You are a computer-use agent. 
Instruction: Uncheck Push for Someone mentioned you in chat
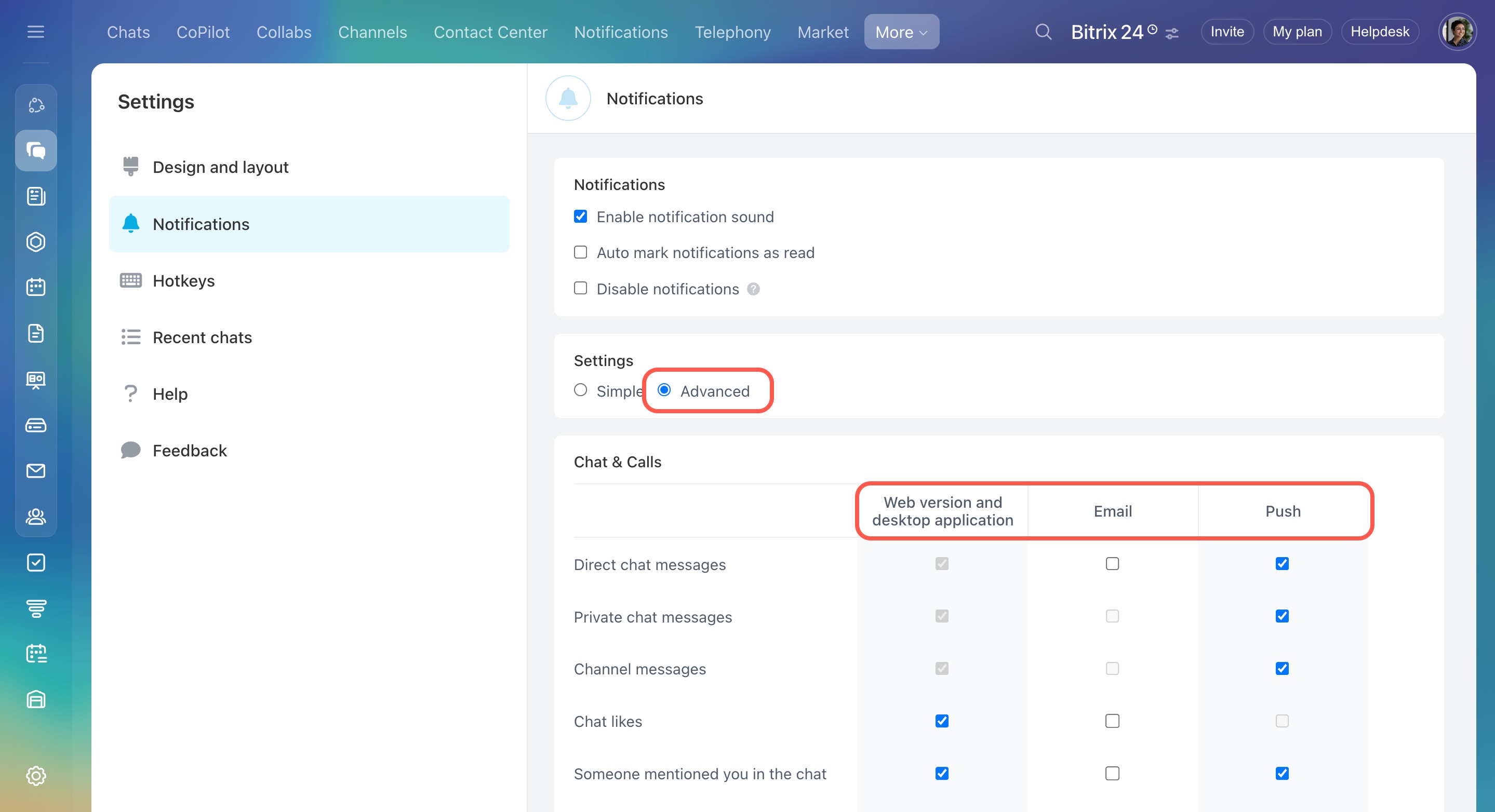coord(1282,773)
